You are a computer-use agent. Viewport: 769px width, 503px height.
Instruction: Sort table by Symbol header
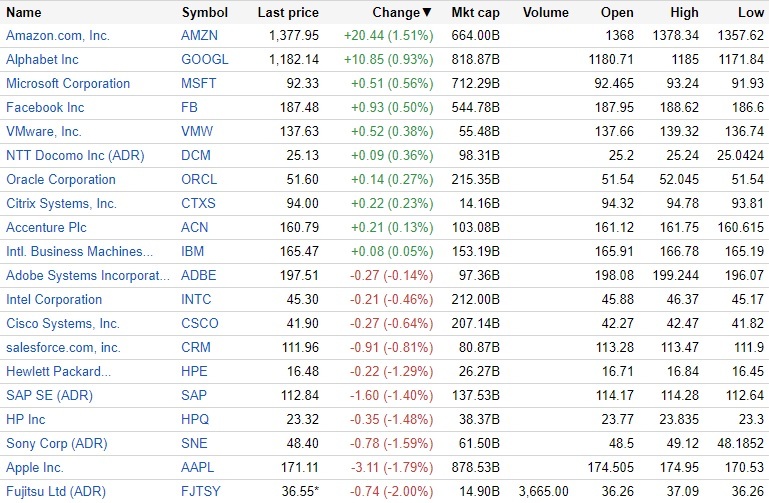[x=204, y=13]
